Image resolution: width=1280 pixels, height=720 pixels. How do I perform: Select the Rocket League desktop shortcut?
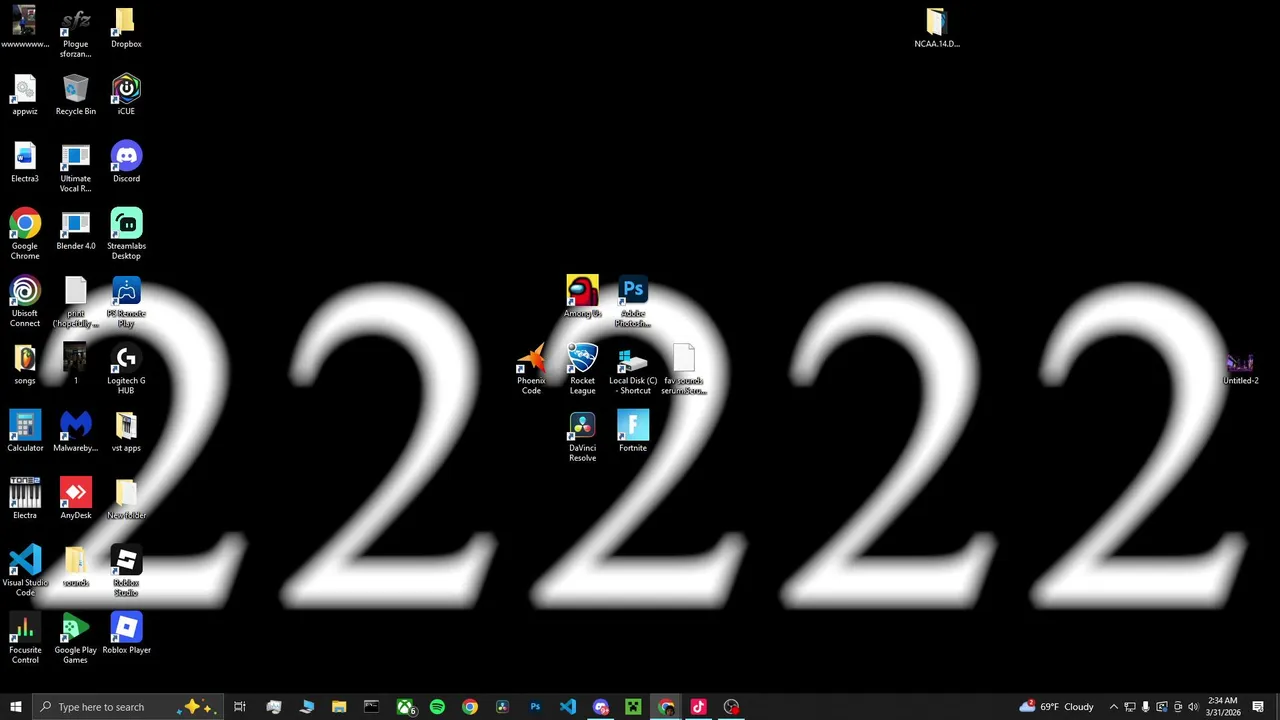pyautogui.click(x=582, y=369)
